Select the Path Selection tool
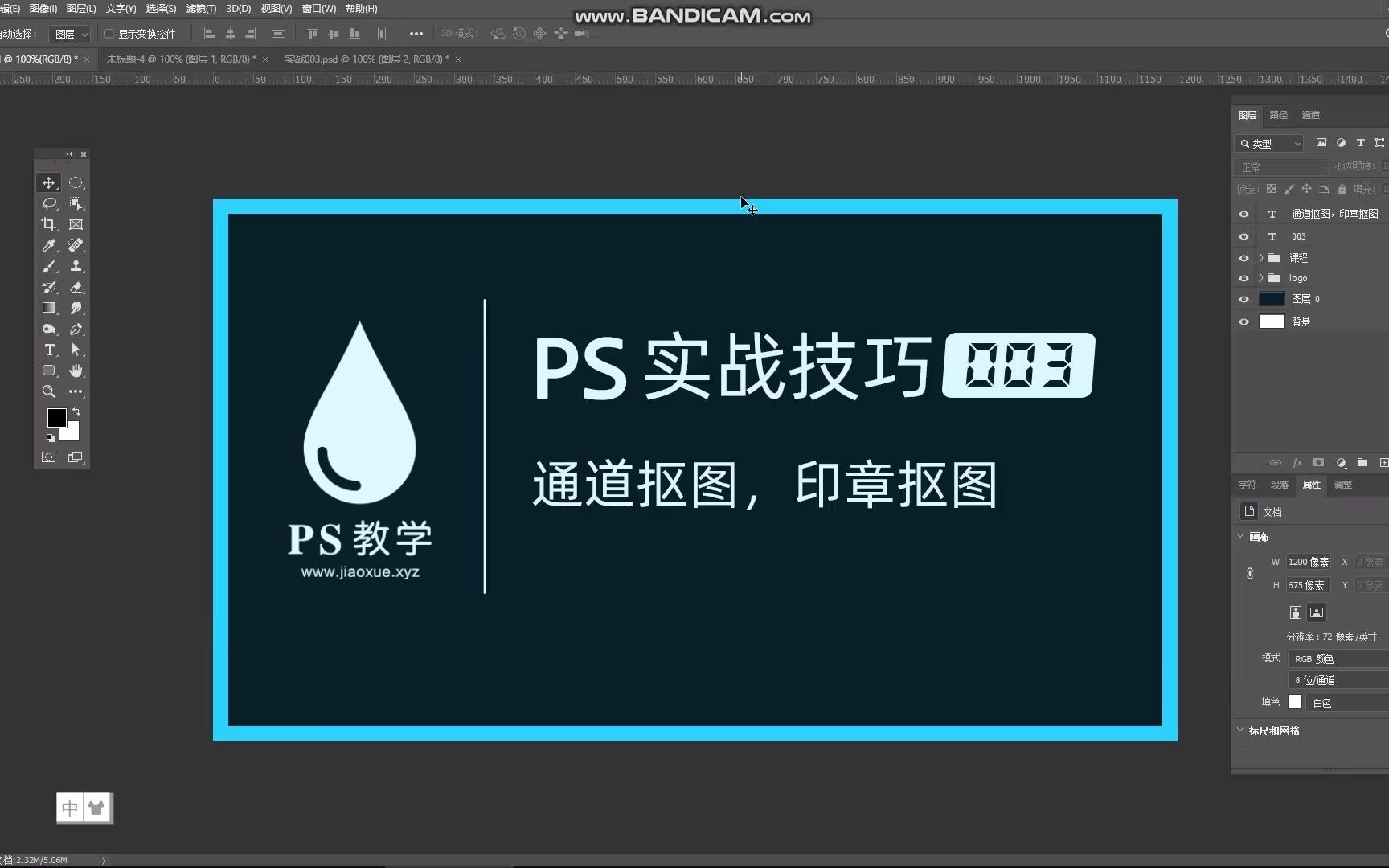Screen dimensions: 1389x868 click(76, 350)
